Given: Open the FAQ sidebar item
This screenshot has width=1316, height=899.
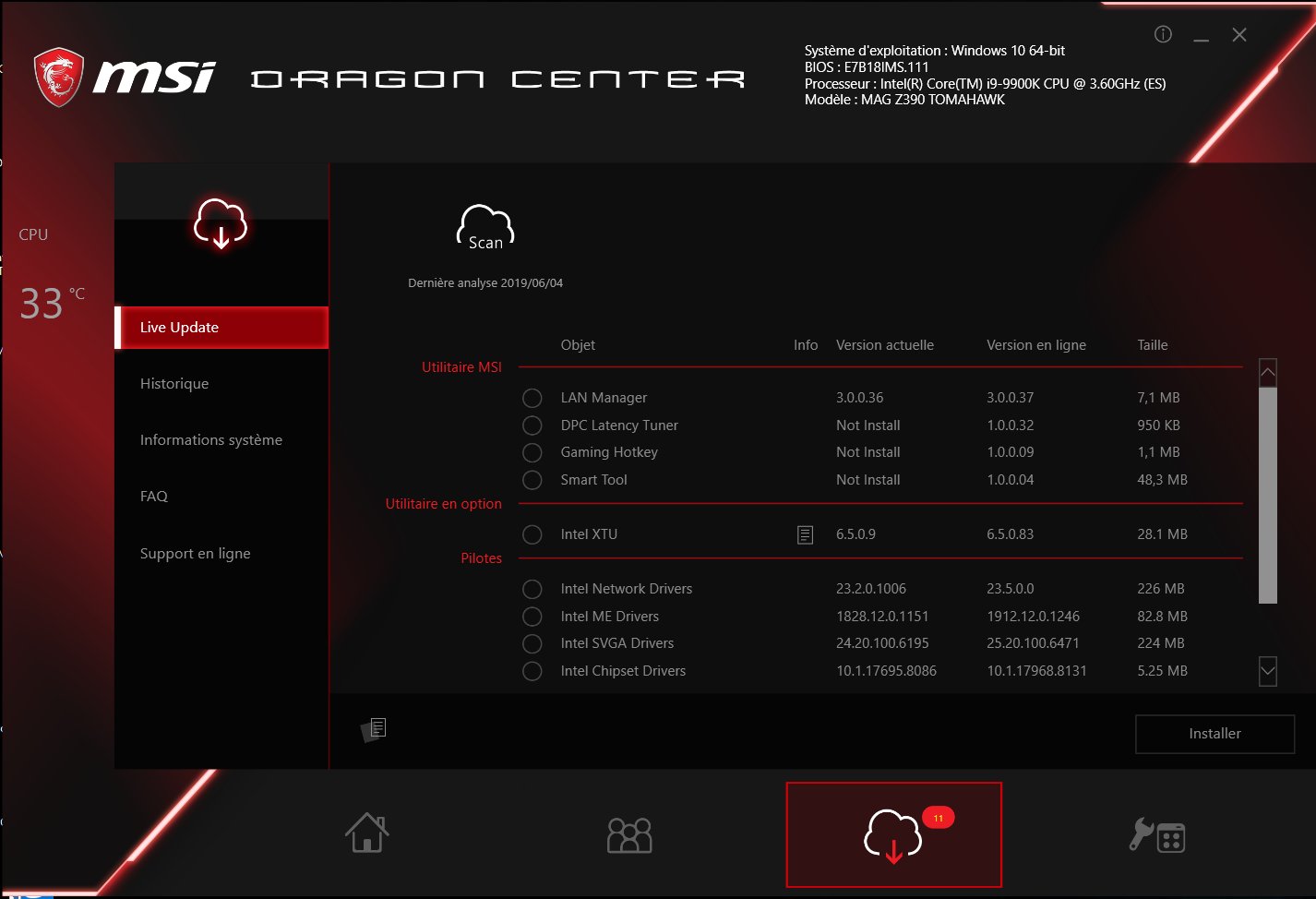Looking at the screenshot, I should tap(154, 497).
